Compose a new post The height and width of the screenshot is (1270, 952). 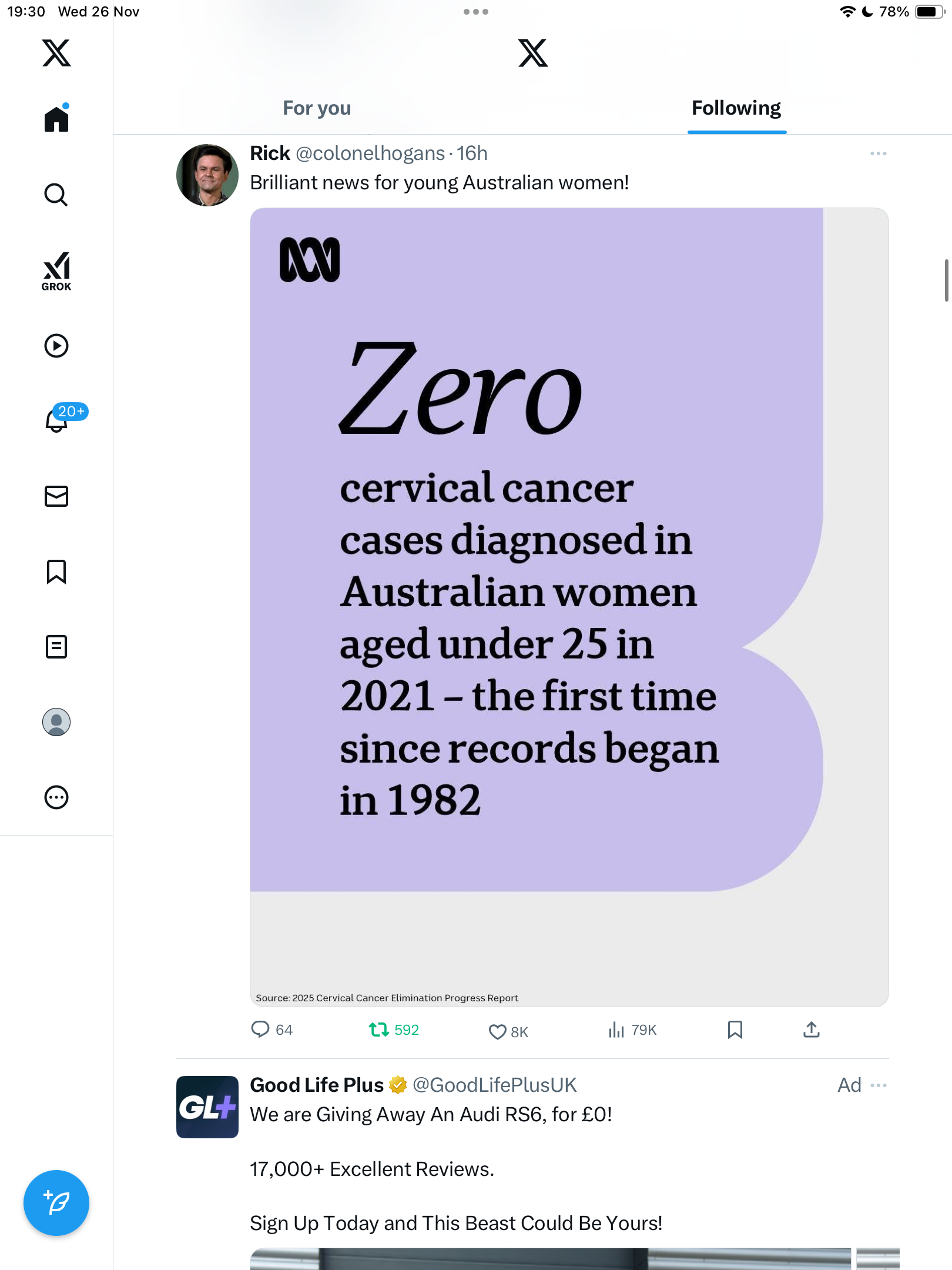point(56,1203)
